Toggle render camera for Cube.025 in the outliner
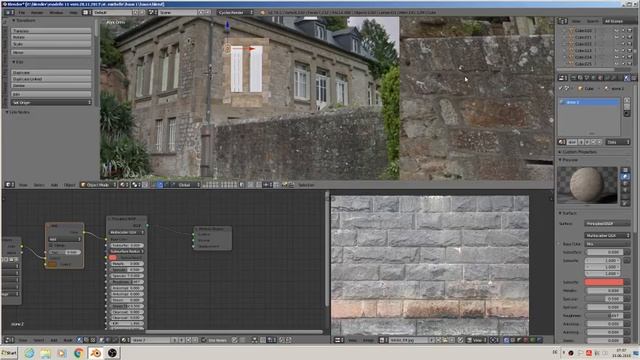640x360 pixels. [x=630, y=64]
